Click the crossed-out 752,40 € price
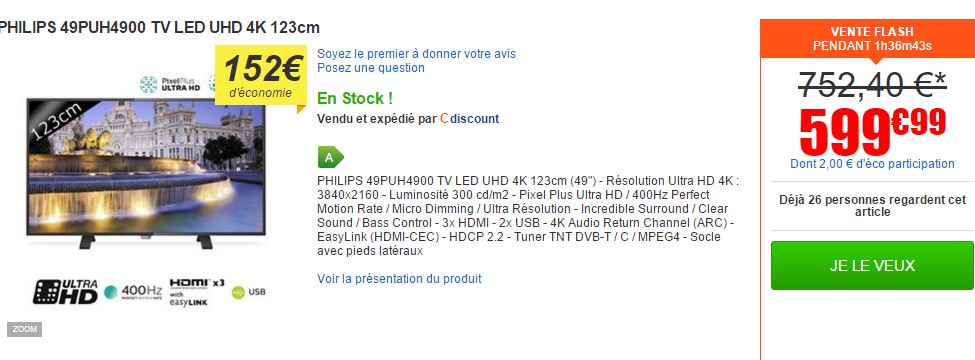The width and height of the screenshot is (975, 360). point(872,84)
